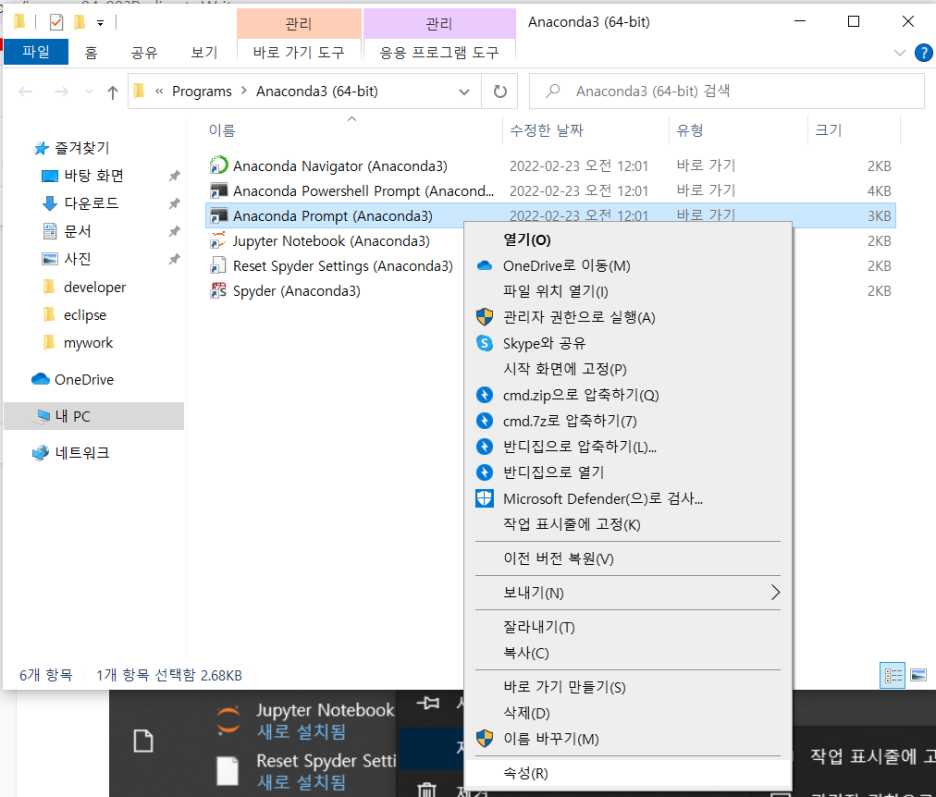Choose 바로 가기 만들기(S)
The height and width of the screenshot is (797, 936).
coord(628,687)
